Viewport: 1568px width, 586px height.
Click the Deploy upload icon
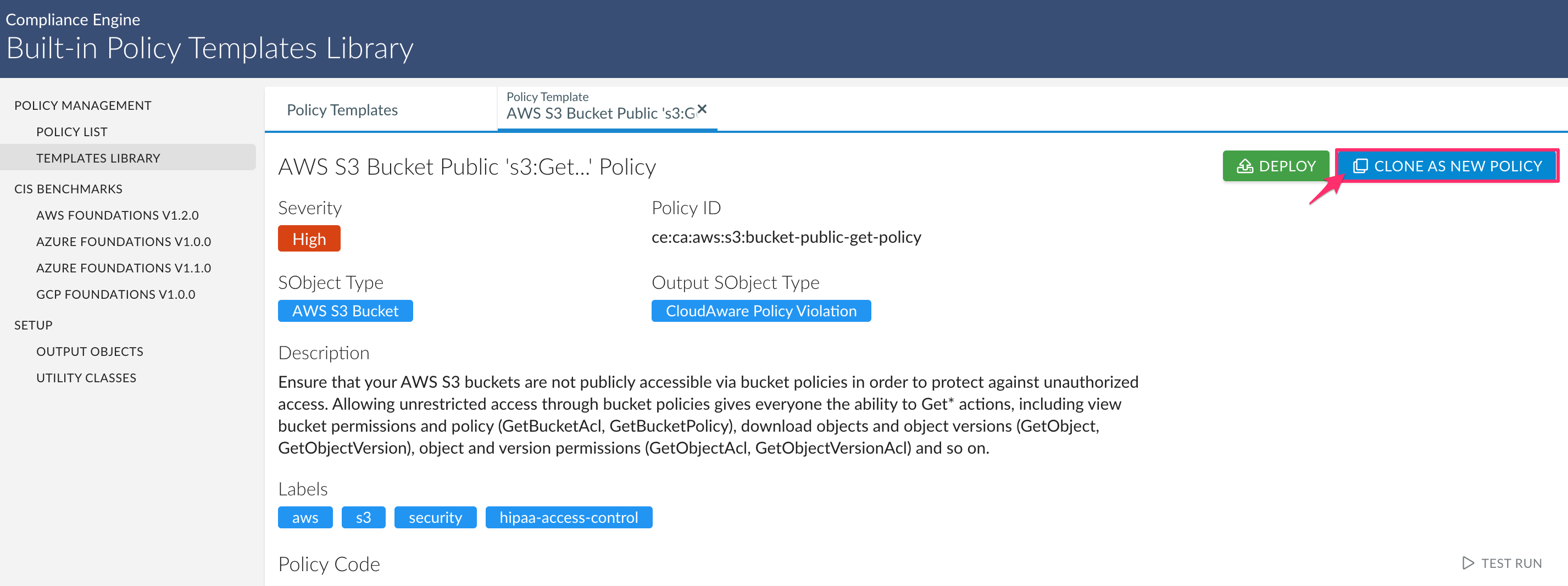(x=1245, y=166)
